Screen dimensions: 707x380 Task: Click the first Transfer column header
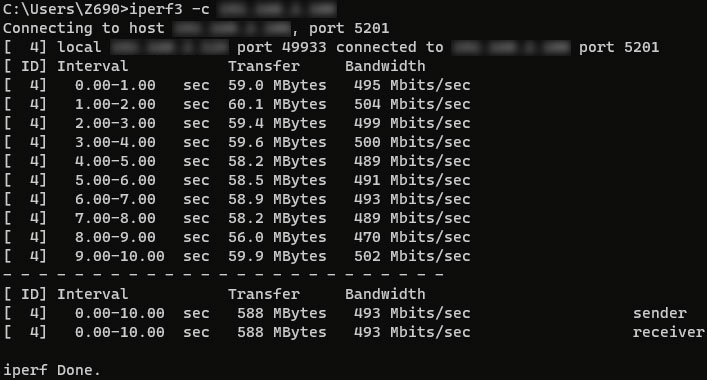264,66
